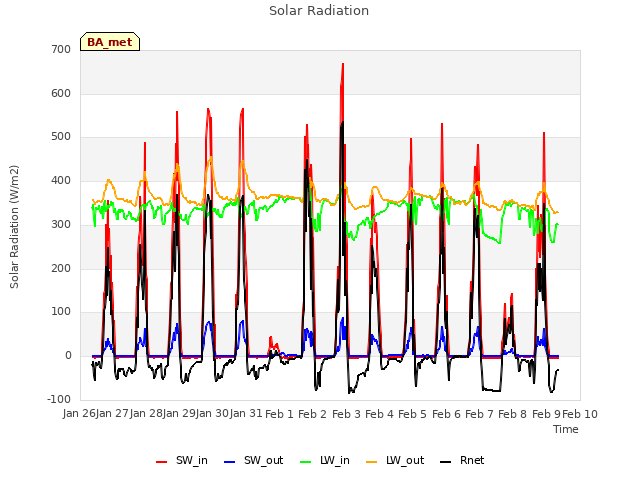Click the 200 y-axis tick label
This screenshot has height=480, width=640.
[61, 268]
